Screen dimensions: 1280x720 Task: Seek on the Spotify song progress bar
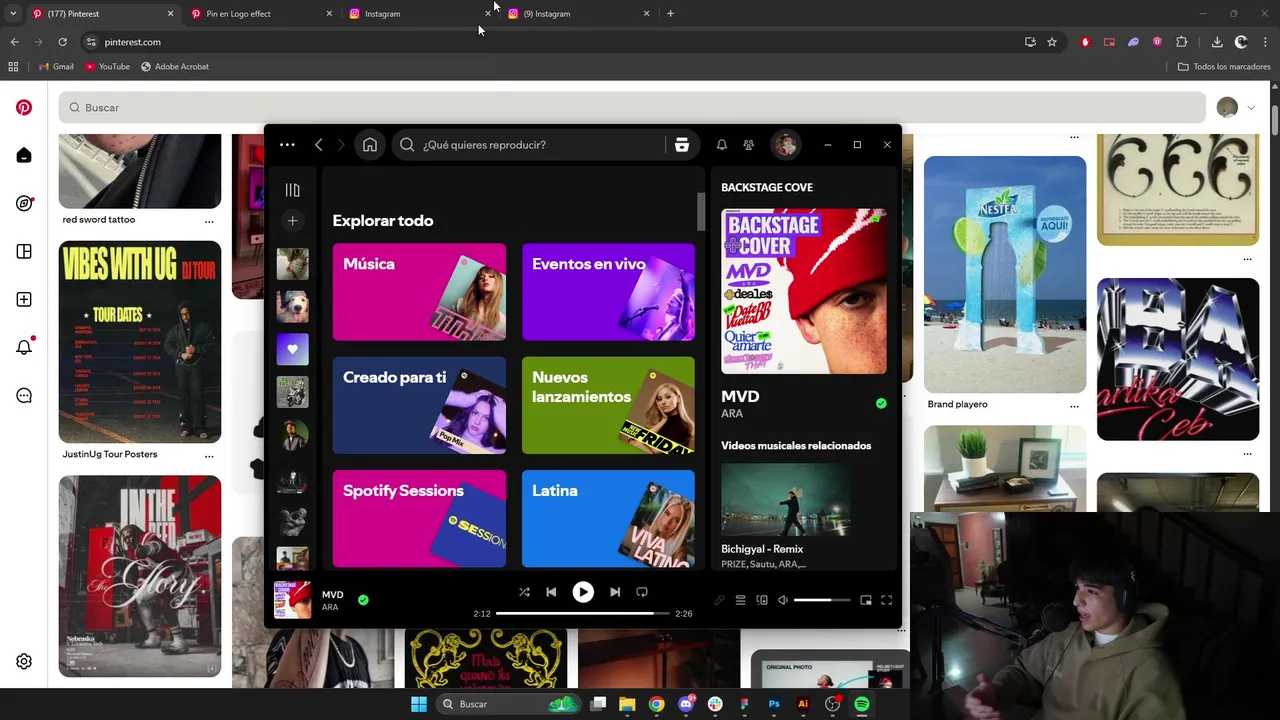[583, 613]
